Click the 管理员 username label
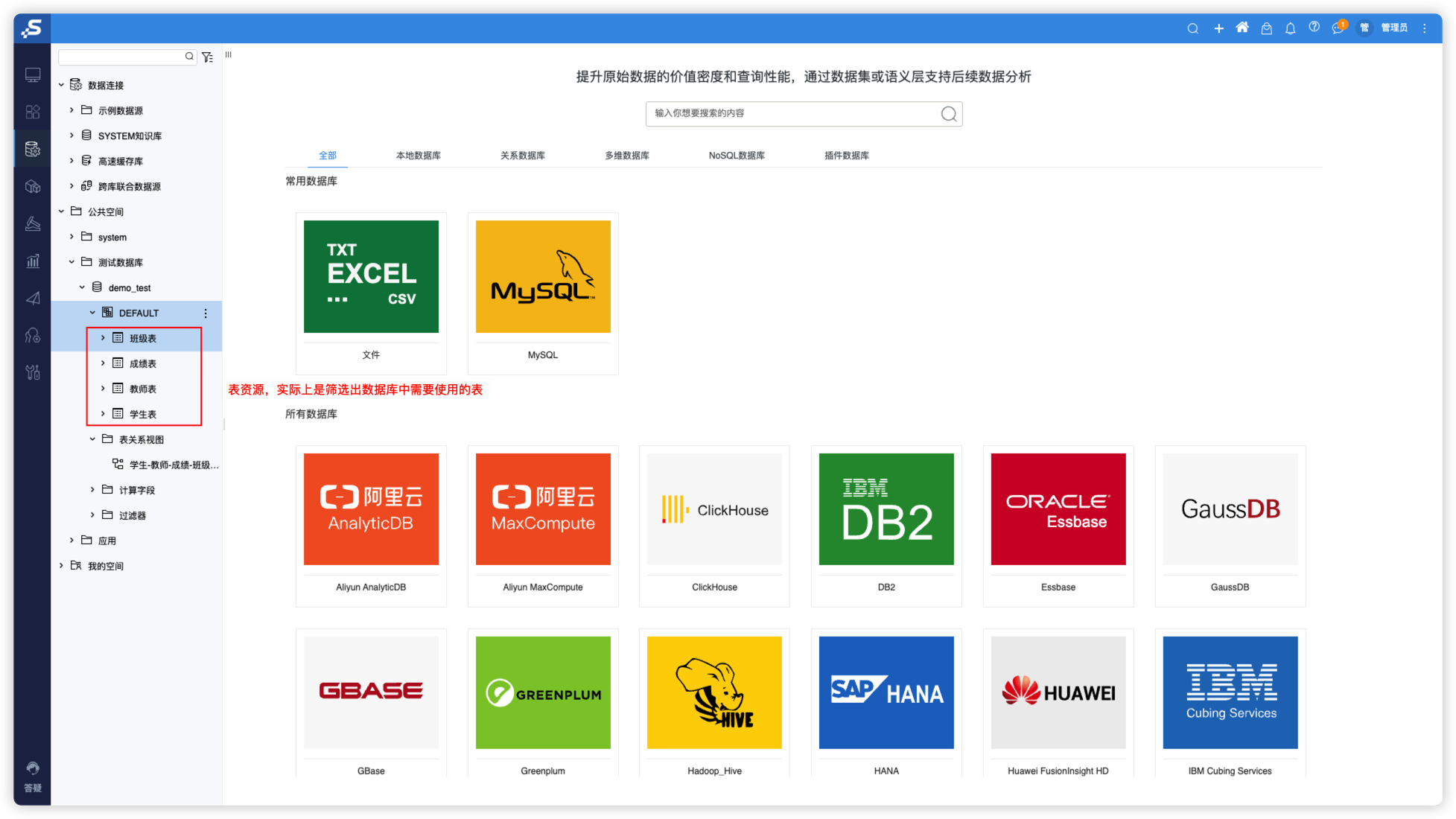The width and height of the screenshot is (1456, 819). coord(1394,28)
